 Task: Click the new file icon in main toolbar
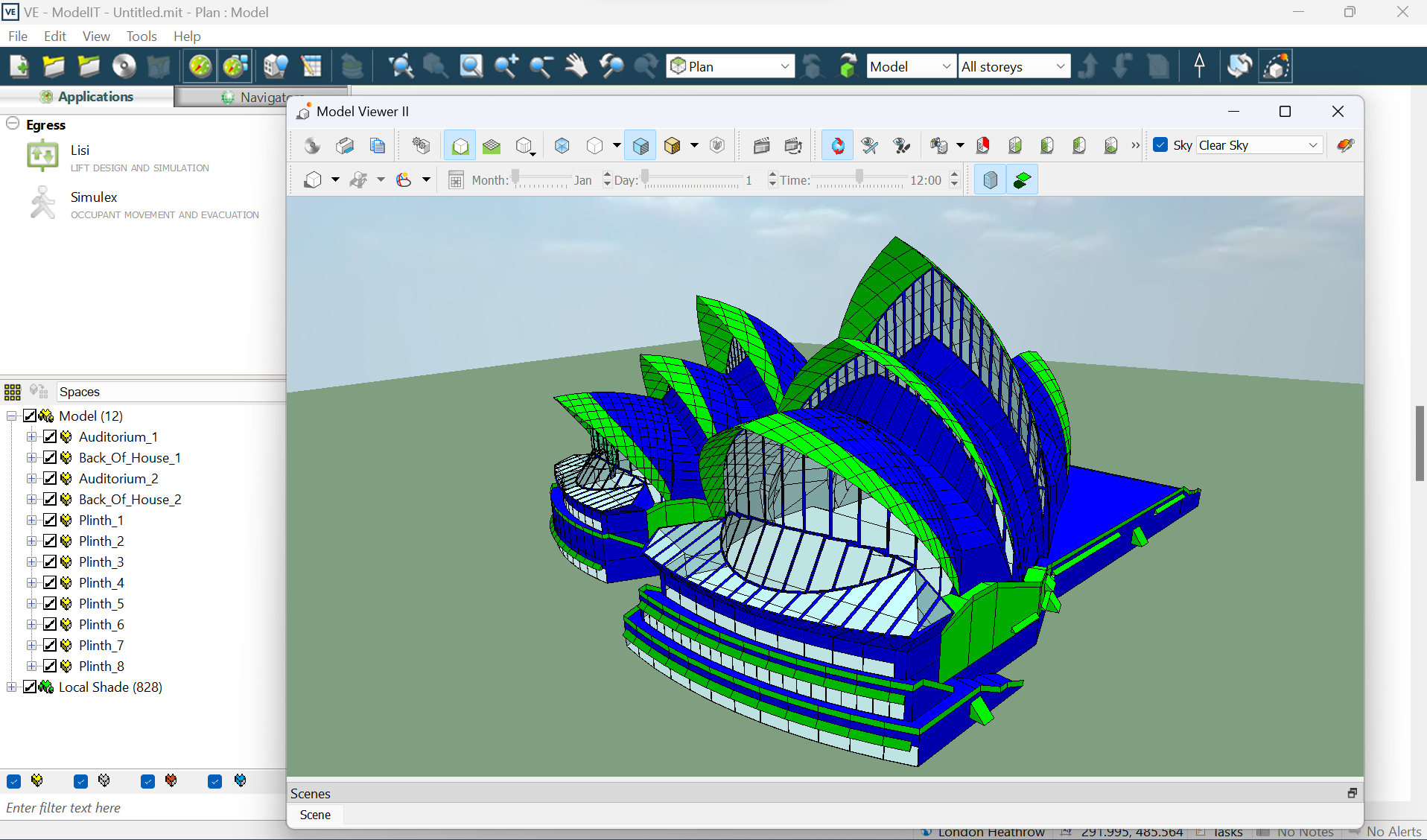click(19, 66)
